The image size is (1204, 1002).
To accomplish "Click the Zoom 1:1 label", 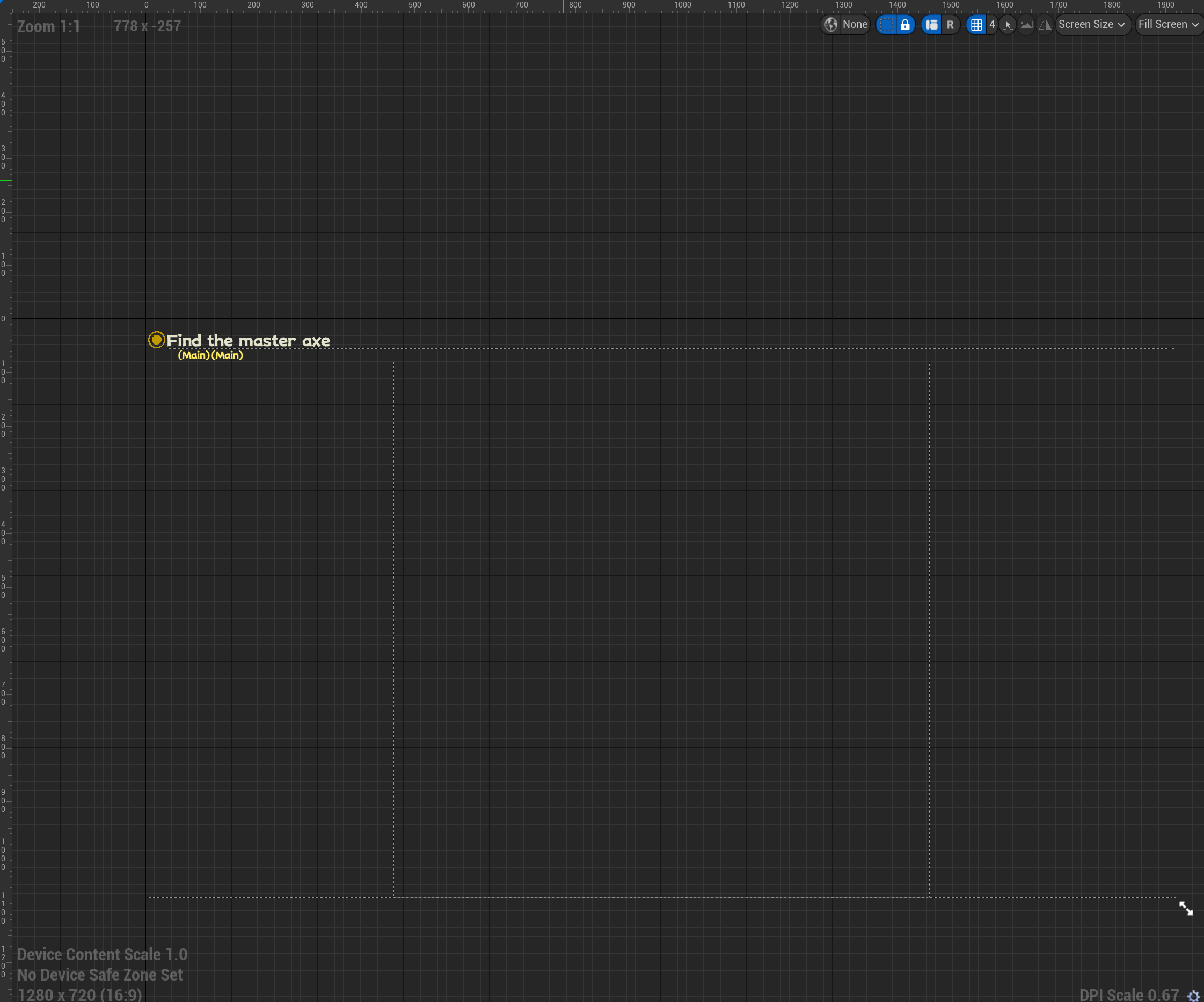I will tap(49, 26).
